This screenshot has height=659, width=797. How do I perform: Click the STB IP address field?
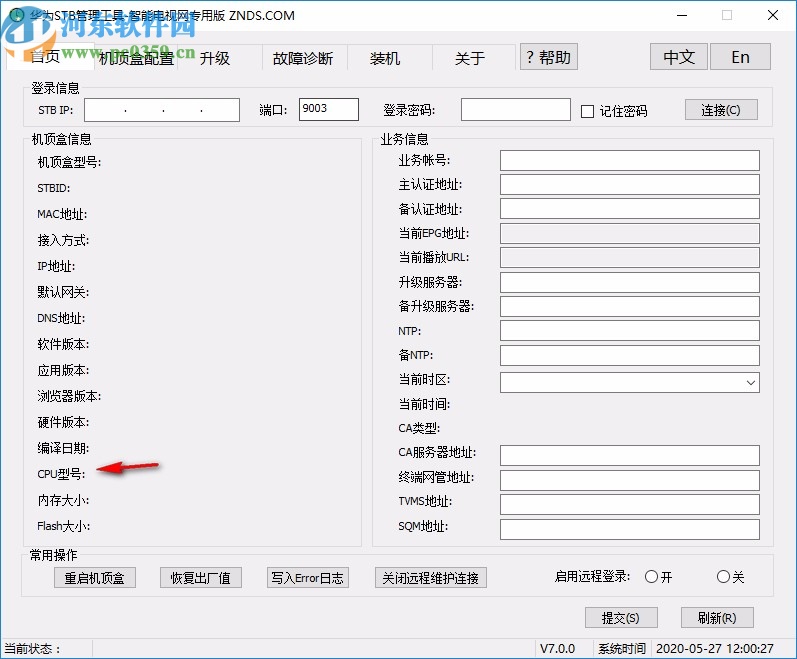(162, 110)
